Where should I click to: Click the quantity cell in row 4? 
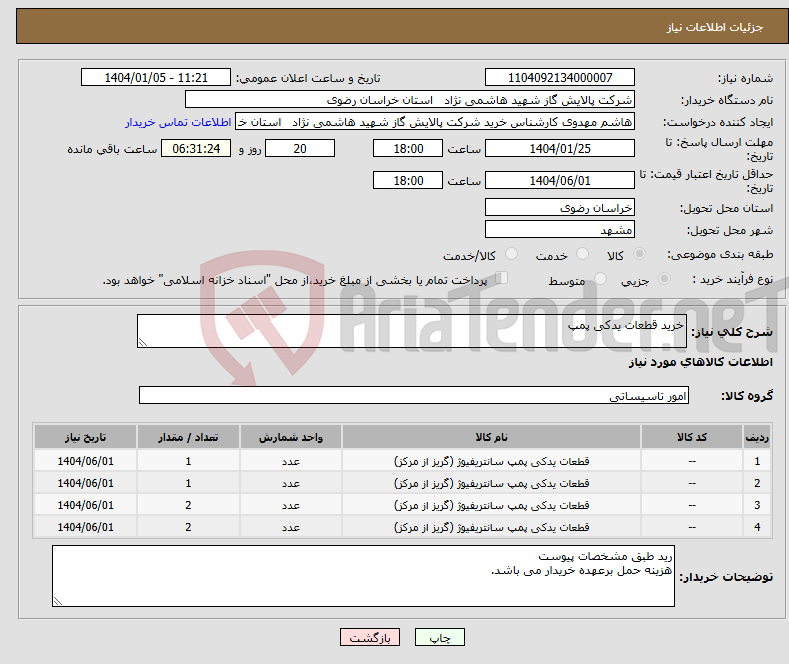click(188, 527)
